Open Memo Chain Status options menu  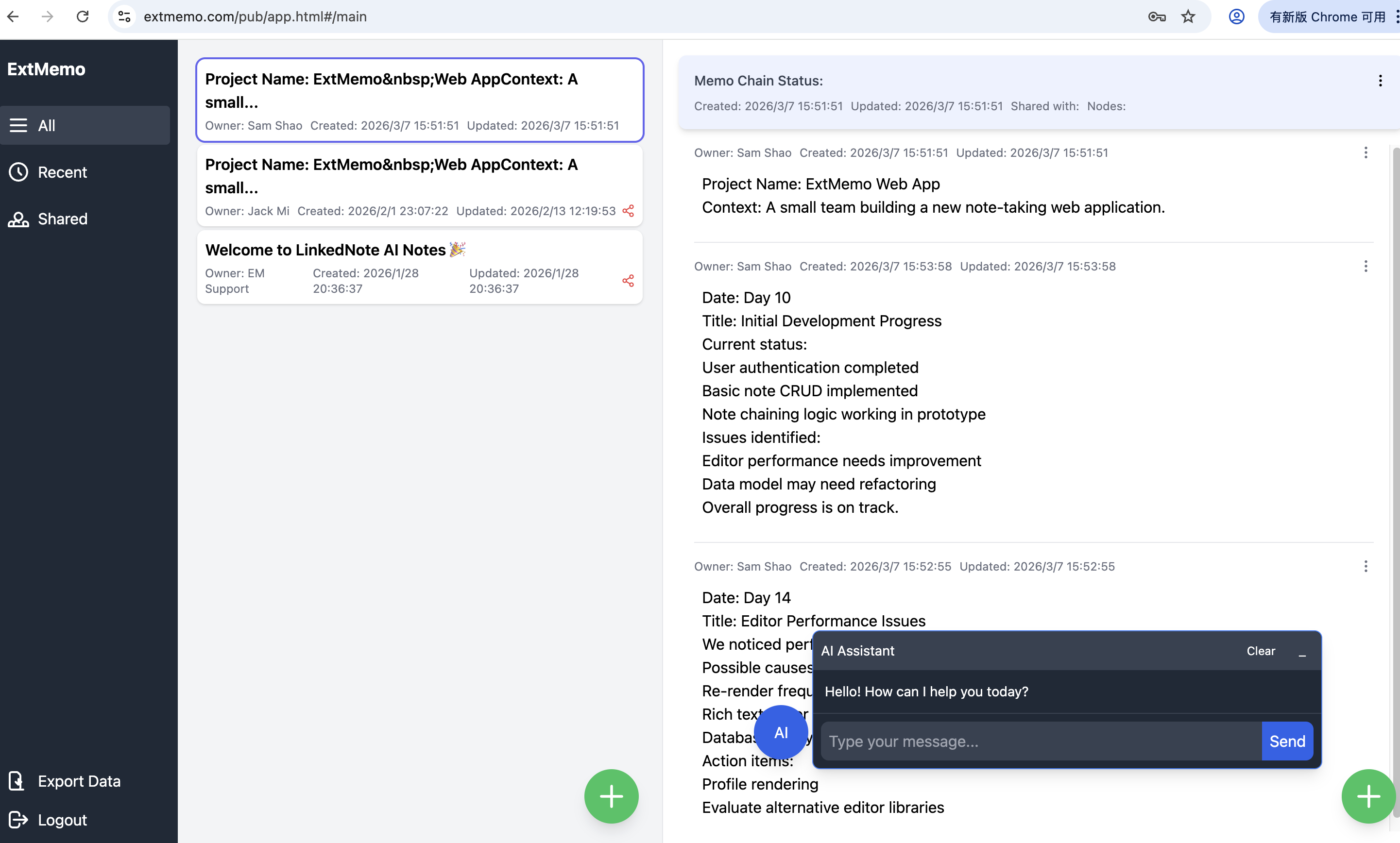(x=1380, y=81)
